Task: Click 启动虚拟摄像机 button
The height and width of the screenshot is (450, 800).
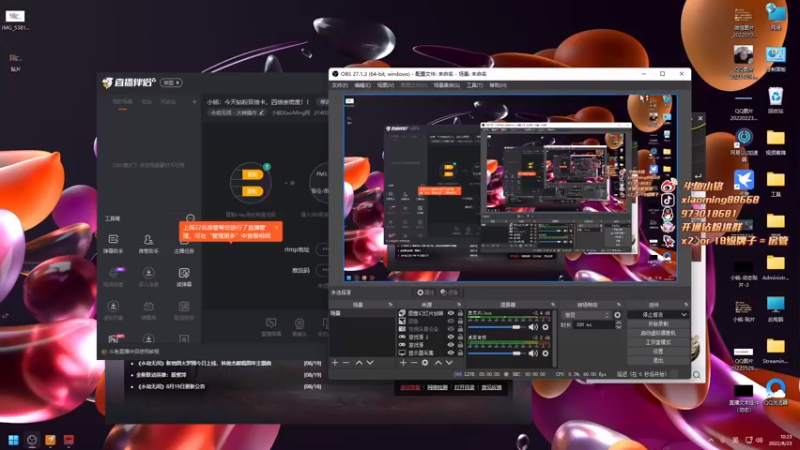Action: point(658,333)
